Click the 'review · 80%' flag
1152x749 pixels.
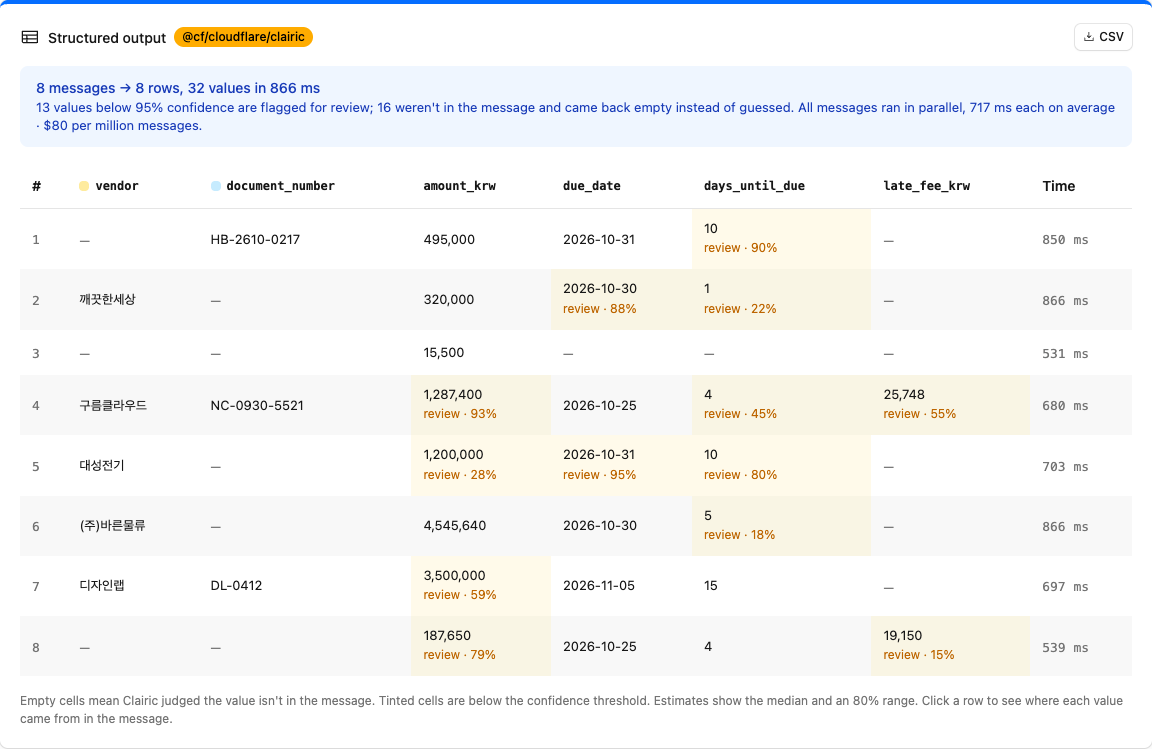(741, 475)
